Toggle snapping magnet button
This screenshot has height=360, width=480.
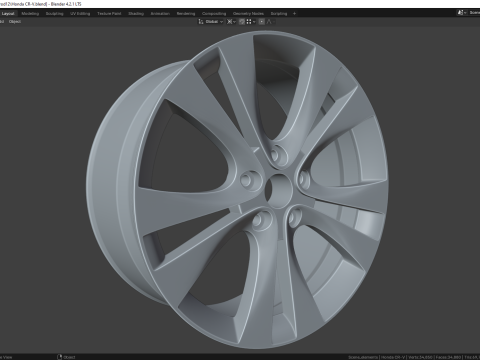(x=242, y=22)
